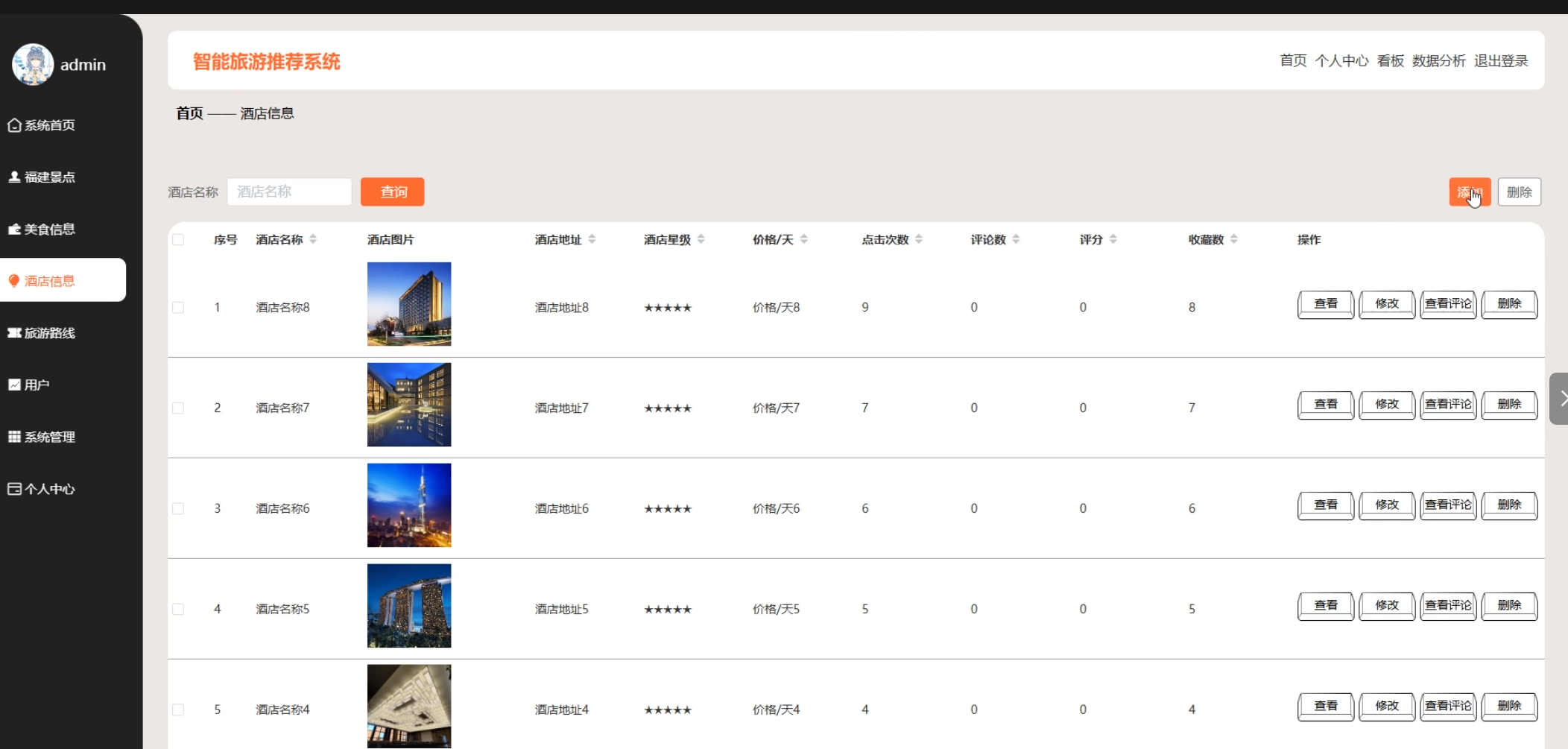
Task: Sort by 点击次数 column arrows
Action: pyautogui.click(x=919, y=239)
